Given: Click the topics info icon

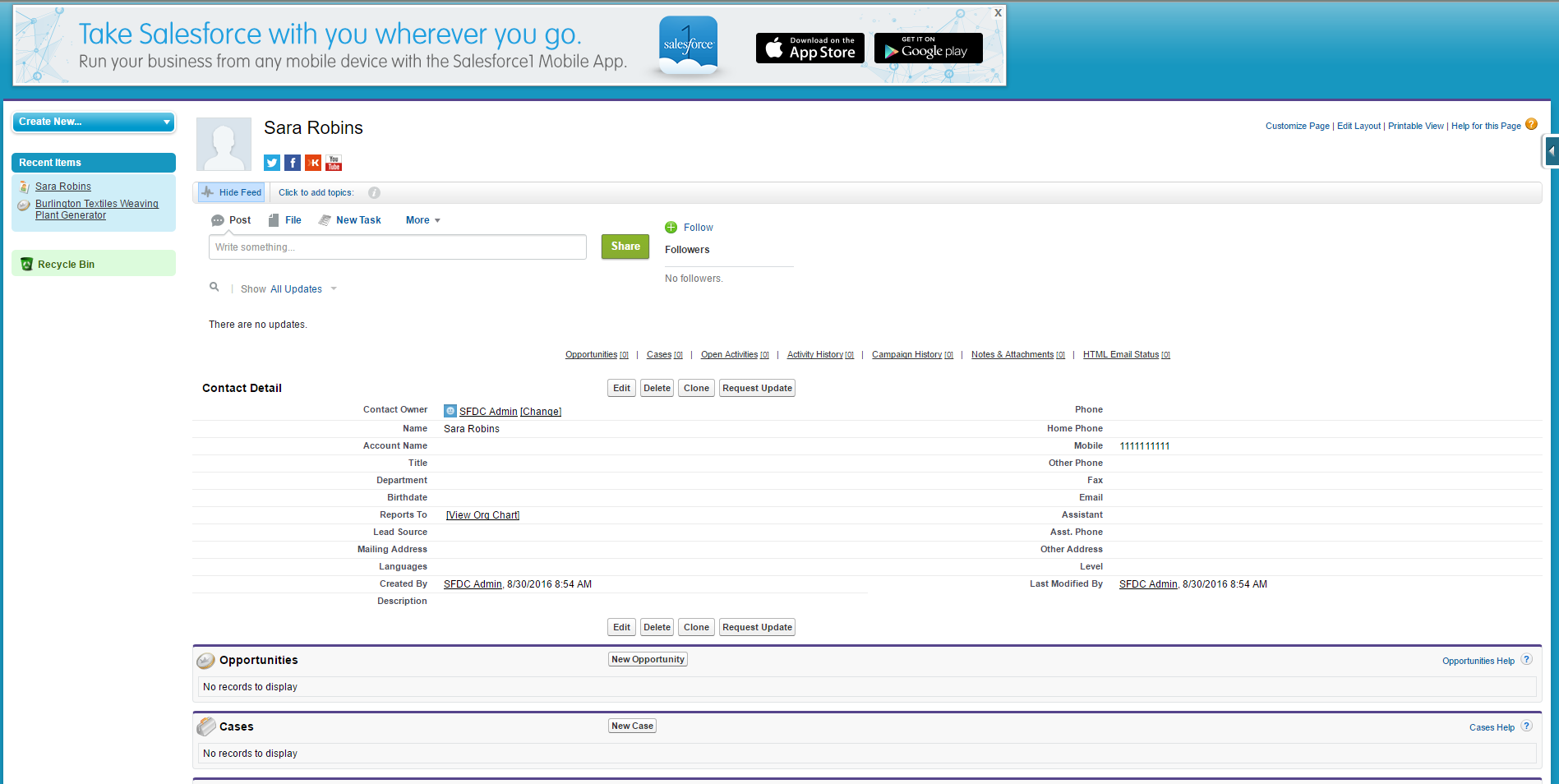Looking at the screenshot, I should click(x=374, y=192).
